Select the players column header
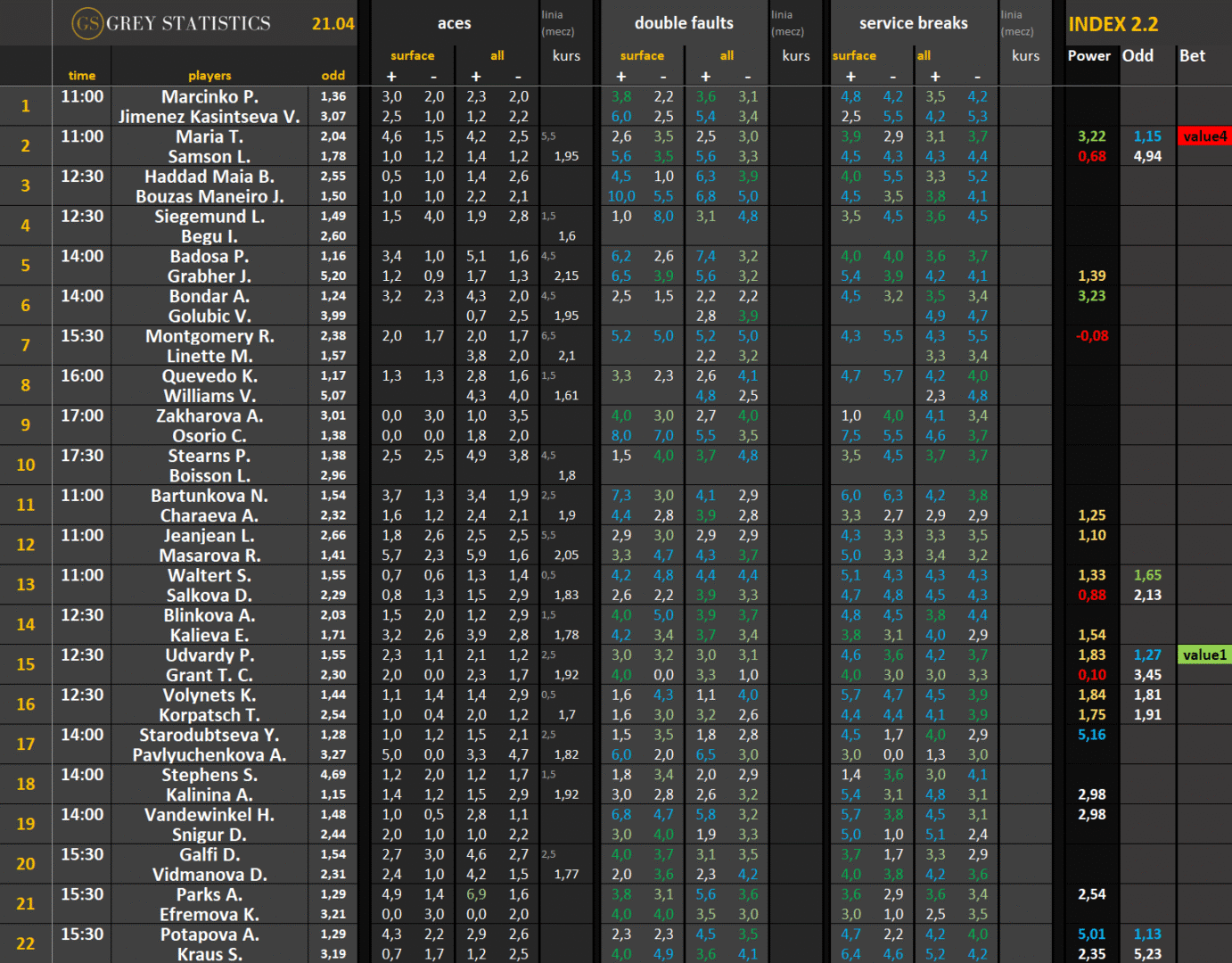Screen dimensions: 1232x963 [209, 76]
